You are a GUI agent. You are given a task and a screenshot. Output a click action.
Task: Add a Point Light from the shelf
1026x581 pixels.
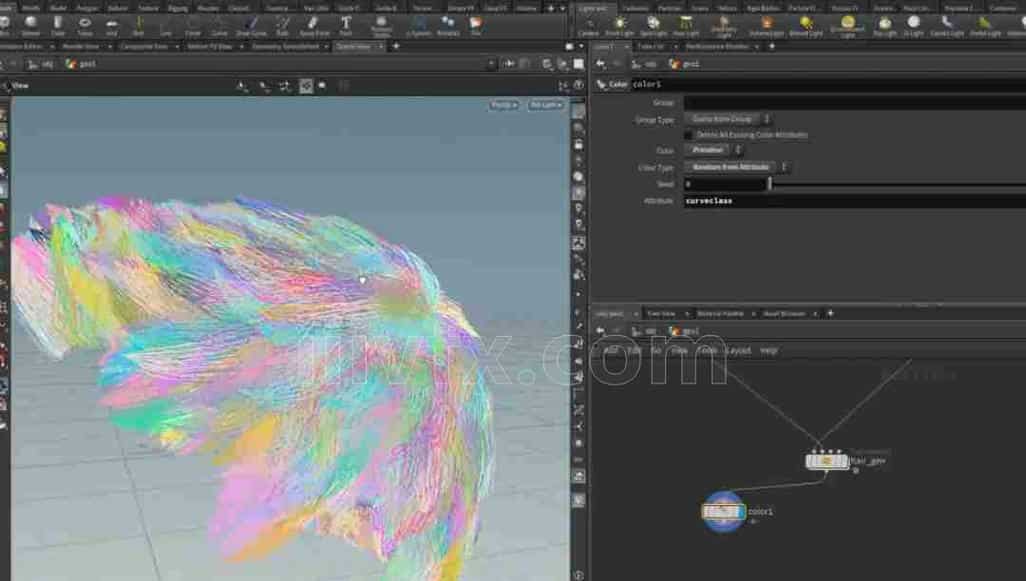coord(619,26)
